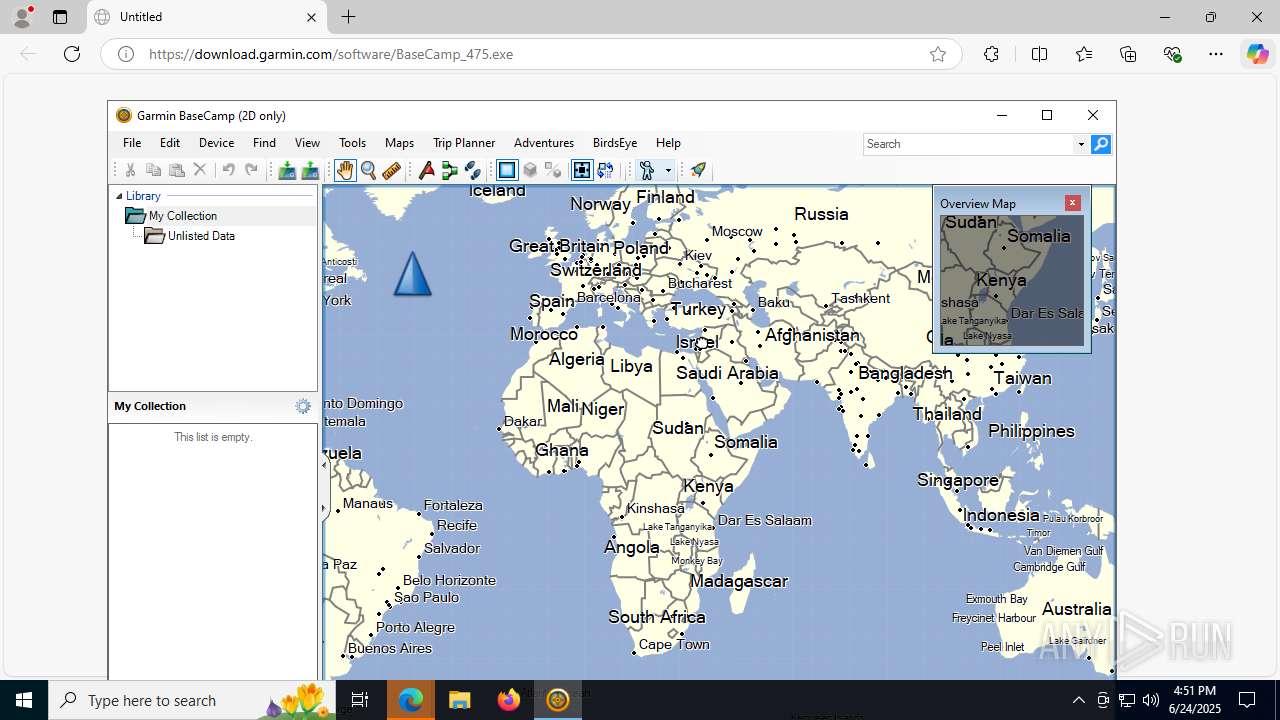Click the Delete X toolbar icon
This screenshot has width=1280, height=720.
pos(200,170)
